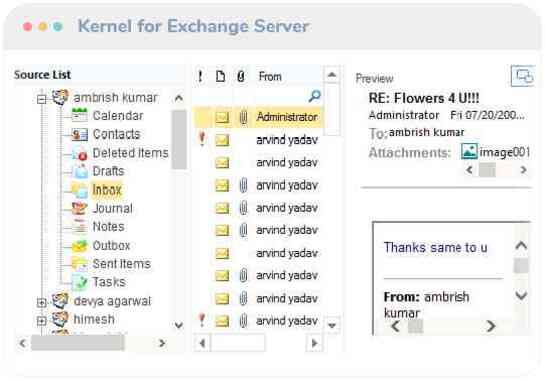Screen dimensions: 545x380
Task: Select the Administrator email row
Action: tap(258, 117)
